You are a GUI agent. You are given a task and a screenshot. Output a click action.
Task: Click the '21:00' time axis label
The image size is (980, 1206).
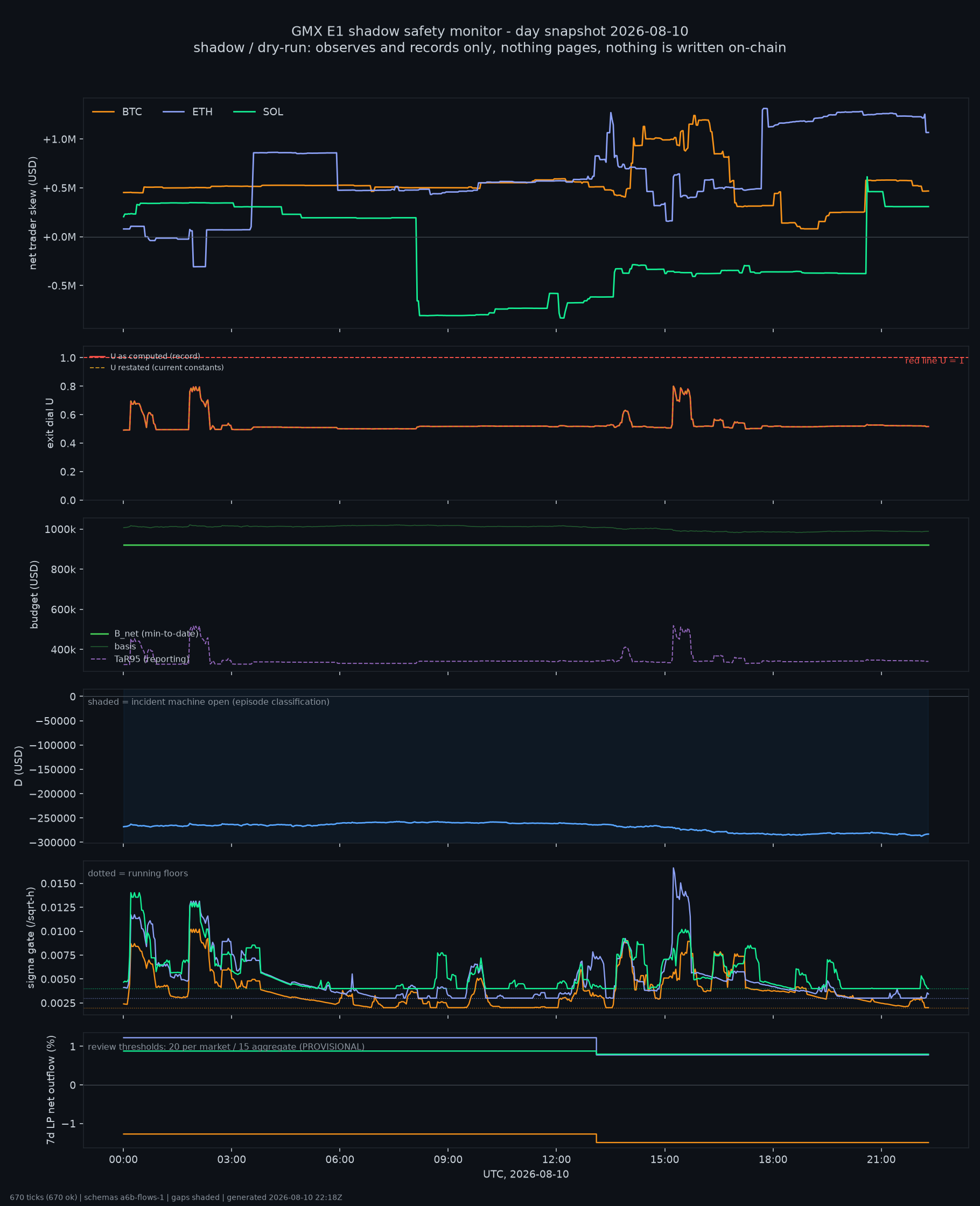tap(881, 1160)
